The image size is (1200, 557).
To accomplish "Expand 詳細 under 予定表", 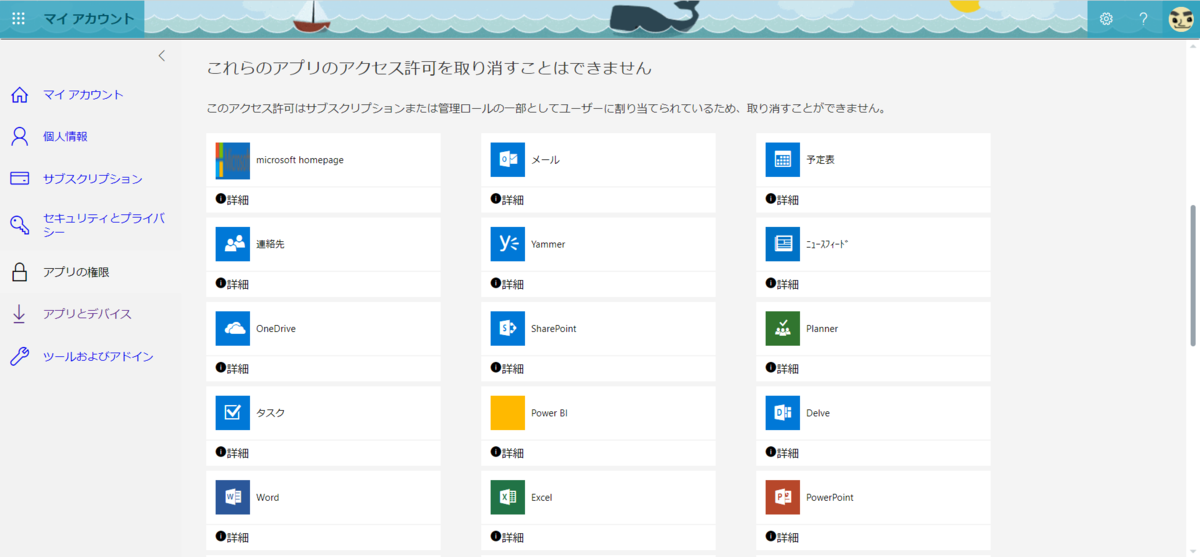I will pos(783,200).
